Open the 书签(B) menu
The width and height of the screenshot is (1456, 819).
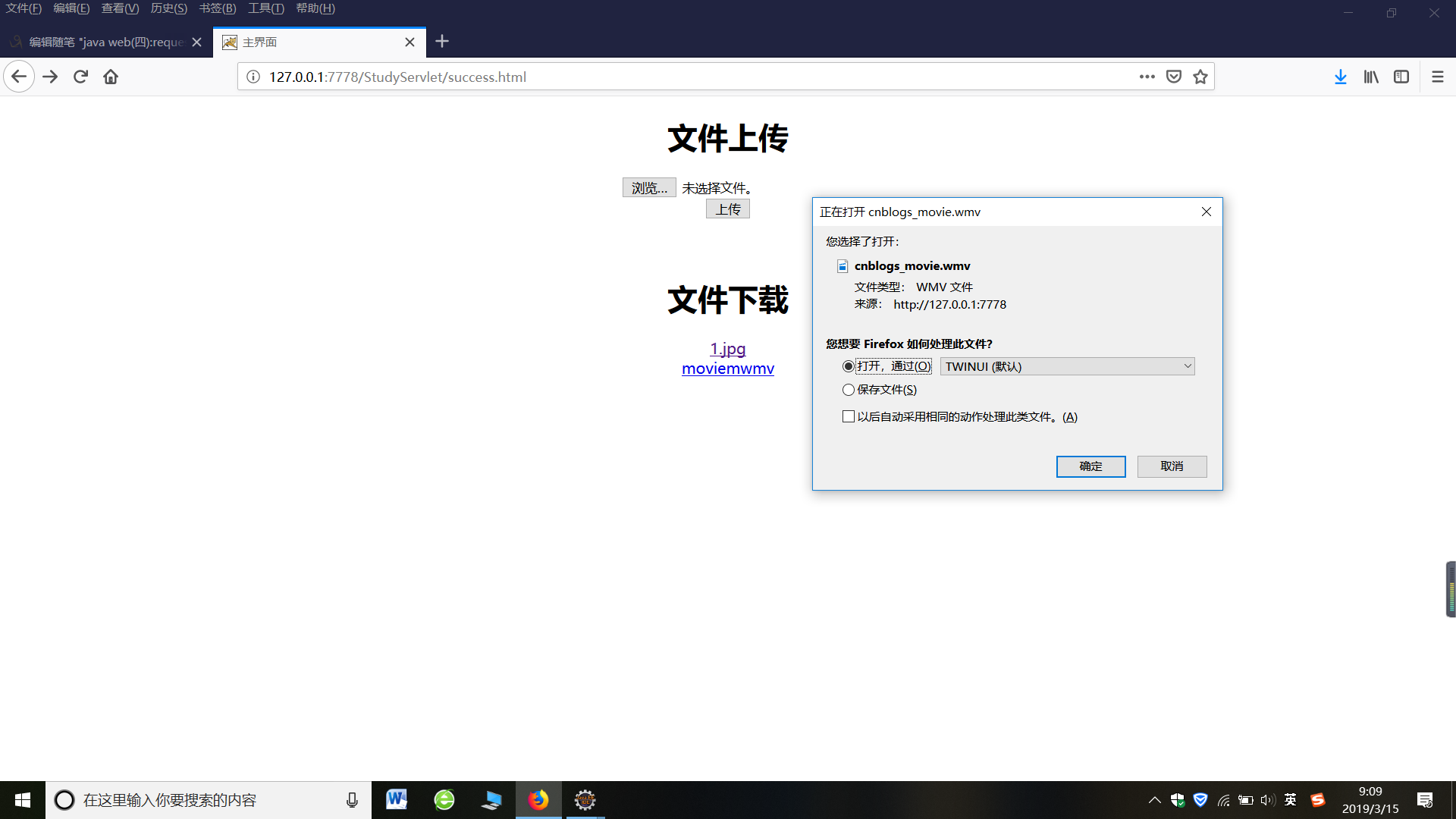coord(217,8)
